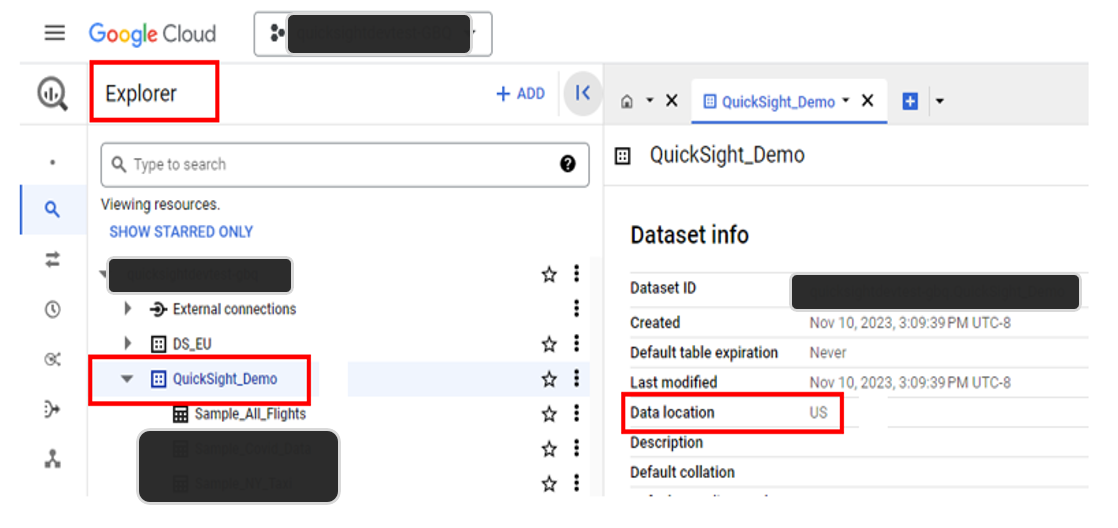
Task: Collapse the project node triangle
Action: tap(104, 274)
